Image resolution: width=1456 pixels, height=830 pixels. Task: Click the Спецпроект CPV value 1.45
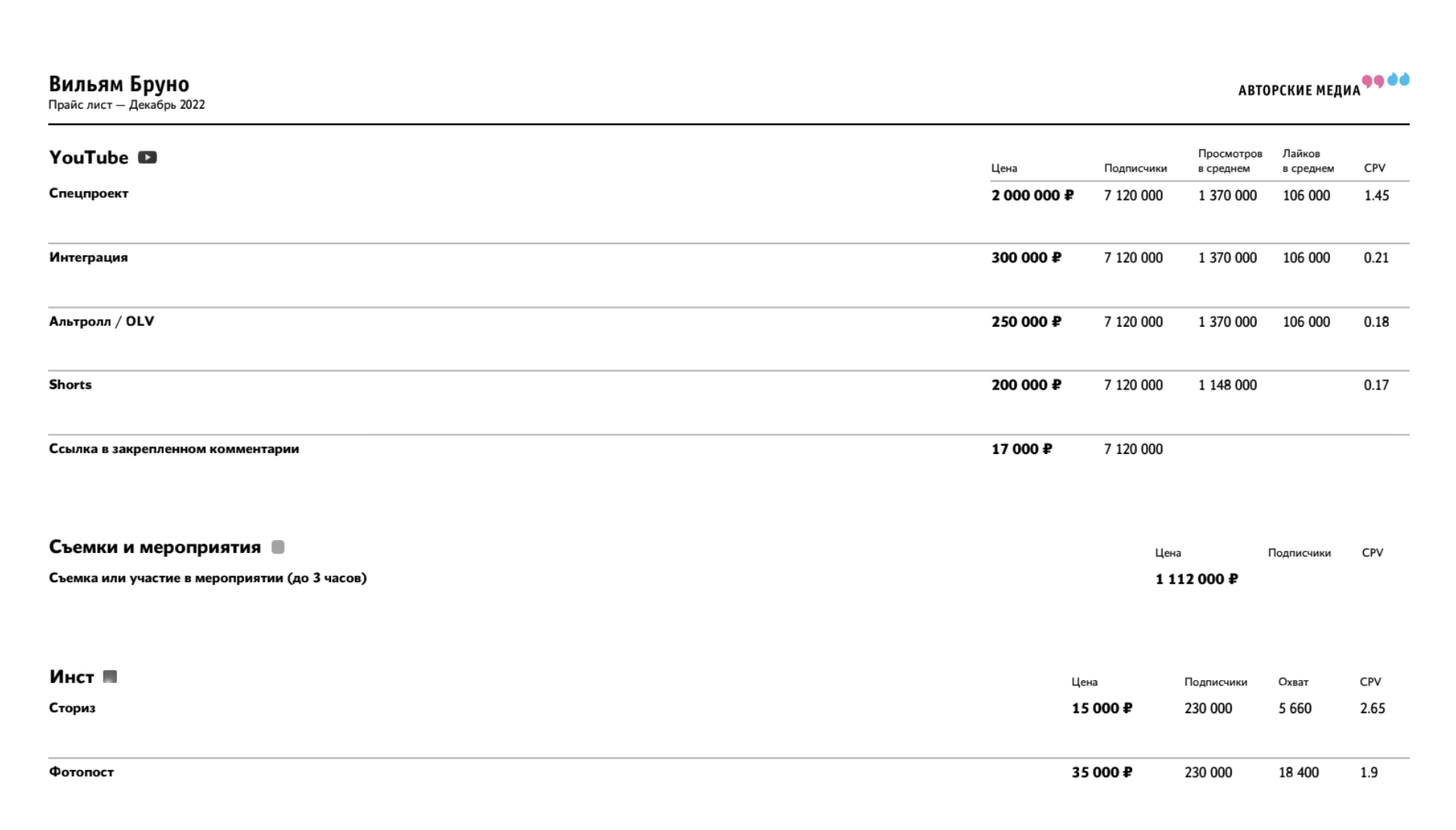tap(1376, 196)
